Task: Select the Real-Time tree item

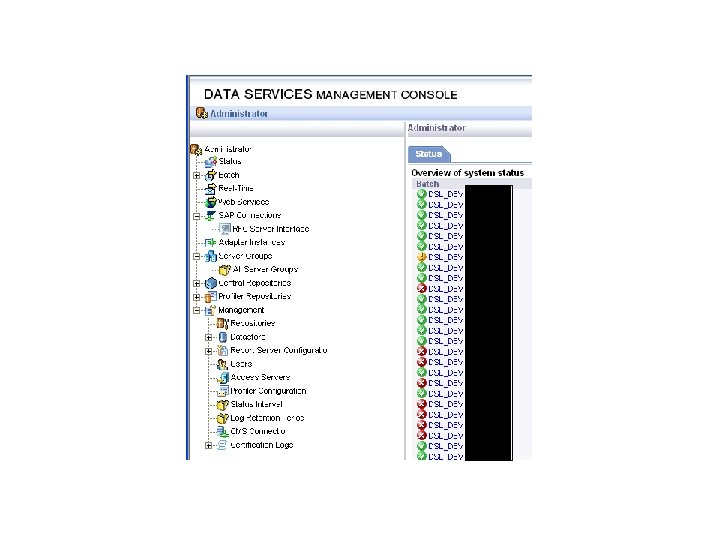Action: [x=236, y=188]
